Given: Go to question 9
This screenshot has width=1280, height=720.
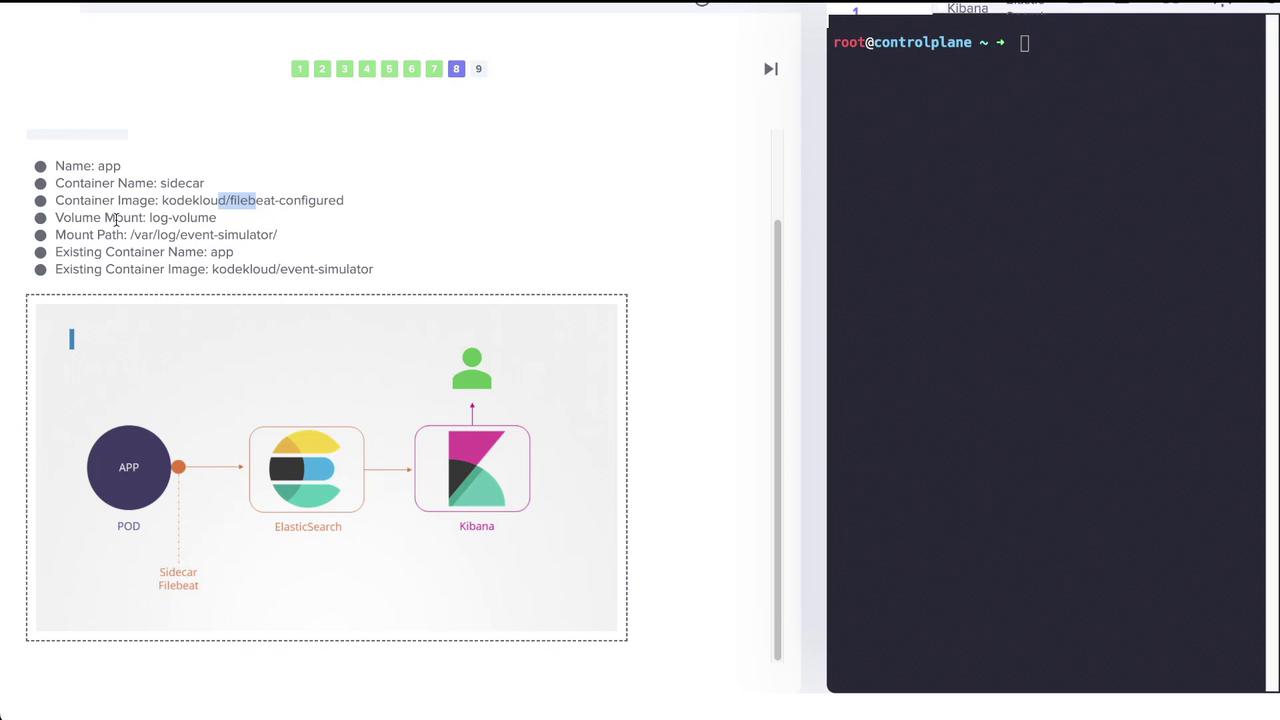Looking at the screenshot, I should pos(478,69).
